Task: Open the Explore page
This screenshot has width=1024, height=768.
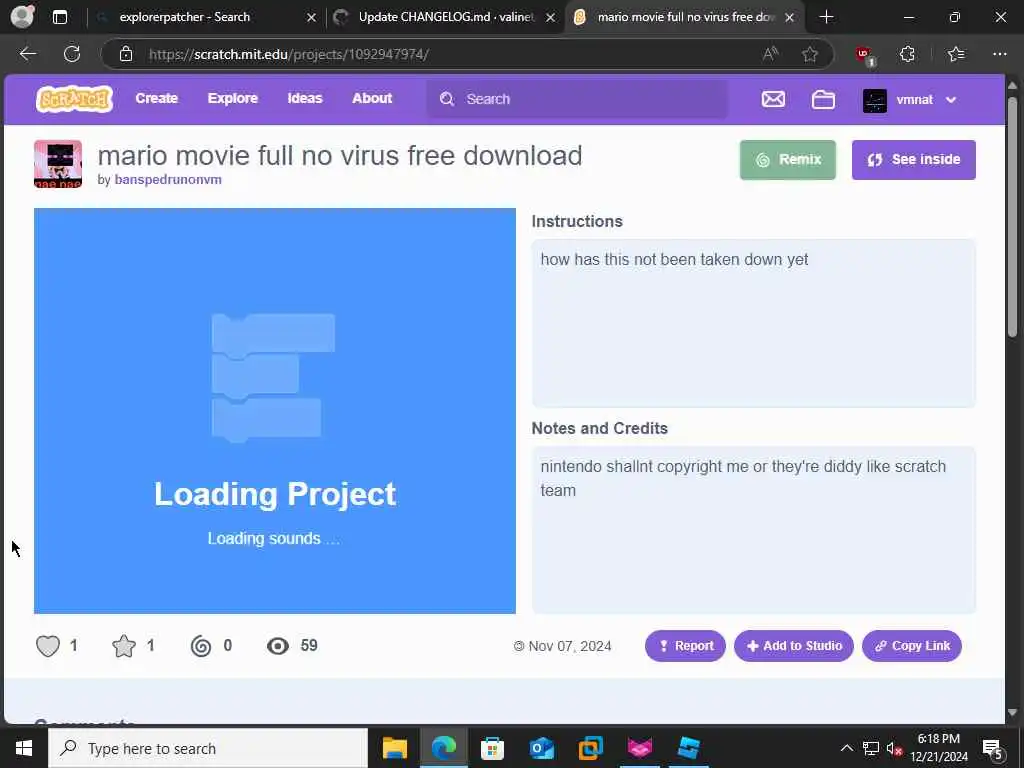Action: [232, 99]
